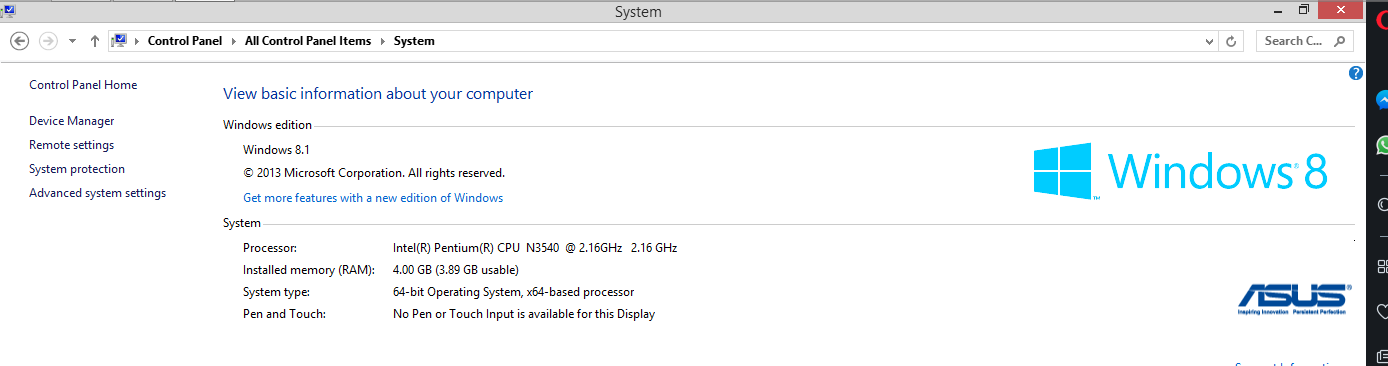Open Help with the blue question mark
This screenshot has height=366, width=1388.
point(1356,73)
